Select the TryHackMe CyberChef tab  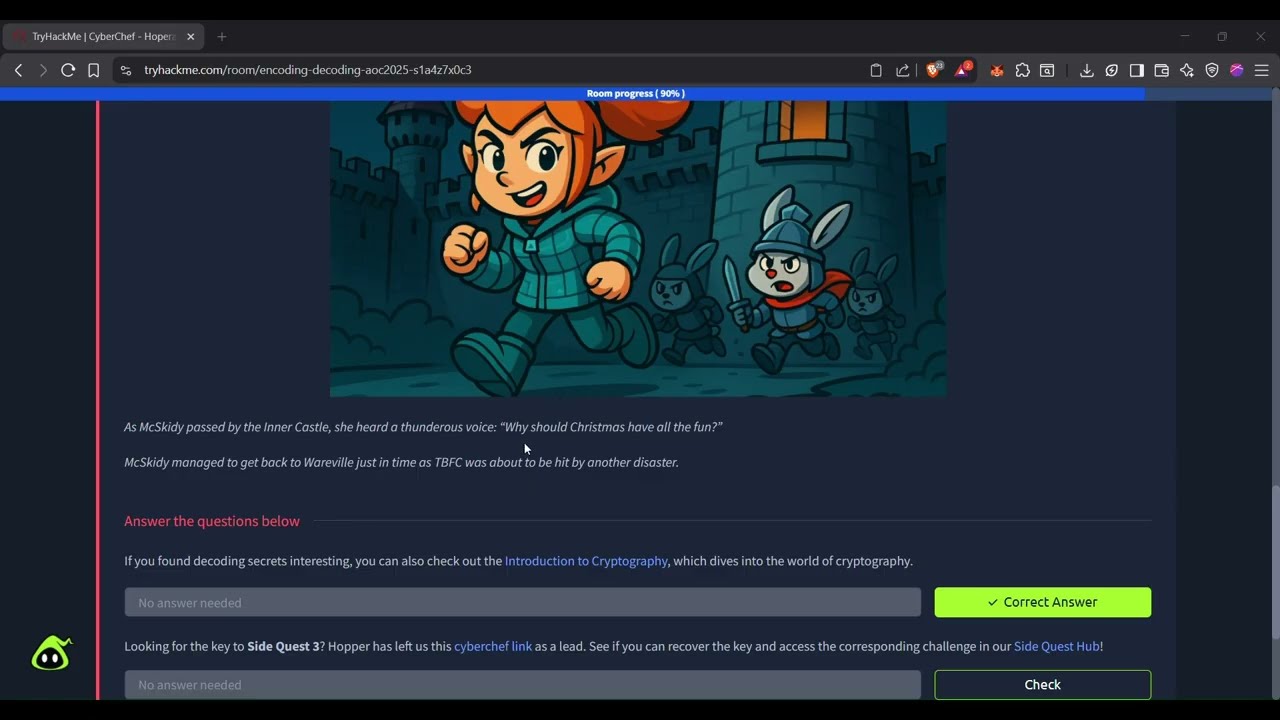[103, 36]
